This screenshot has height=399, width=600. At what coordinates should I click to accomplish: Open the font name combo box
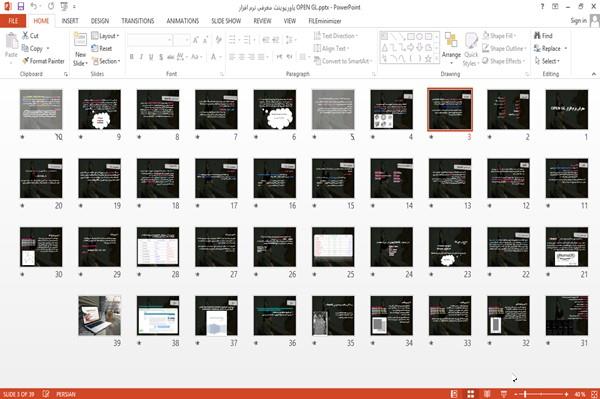pos(150,40)
